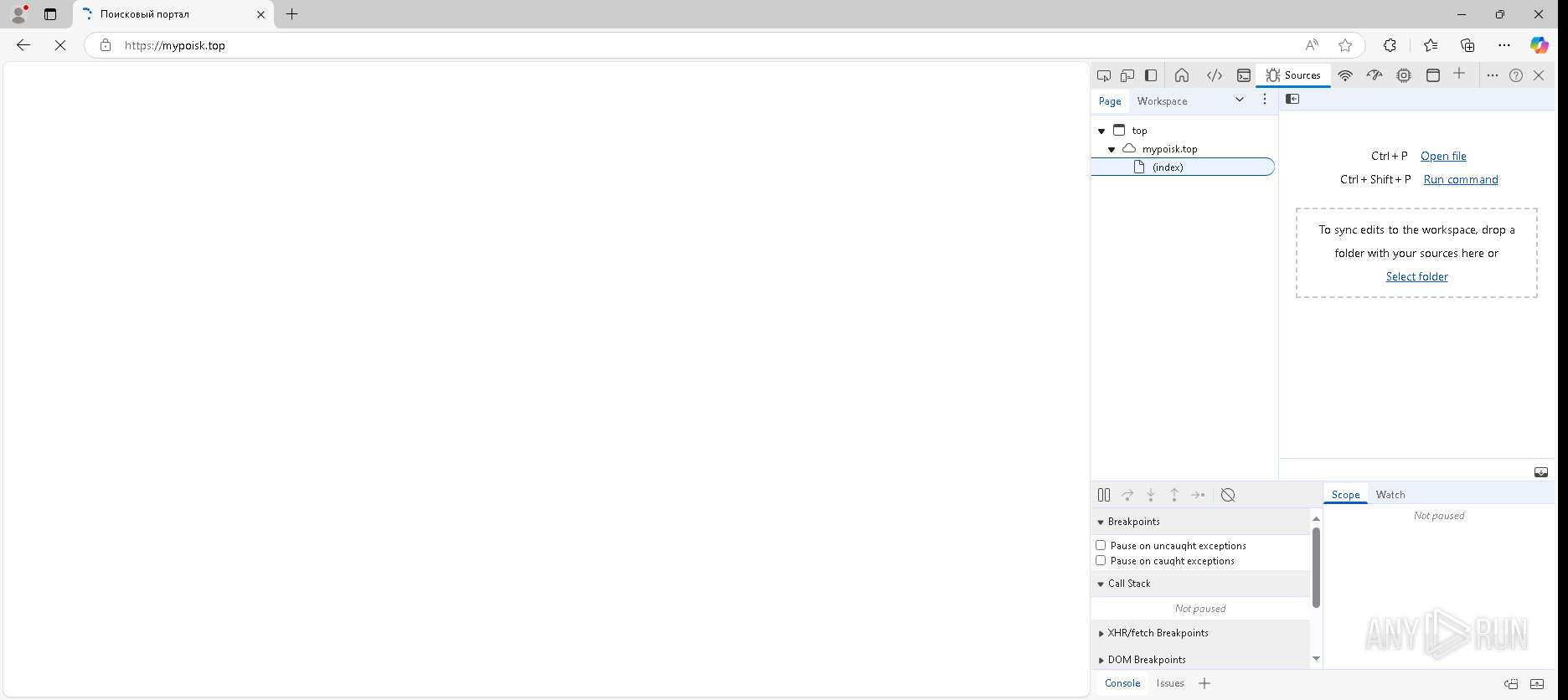Click the Open file link
1568x700 pixels.
pyautogui.click(x=1443, y=156)
